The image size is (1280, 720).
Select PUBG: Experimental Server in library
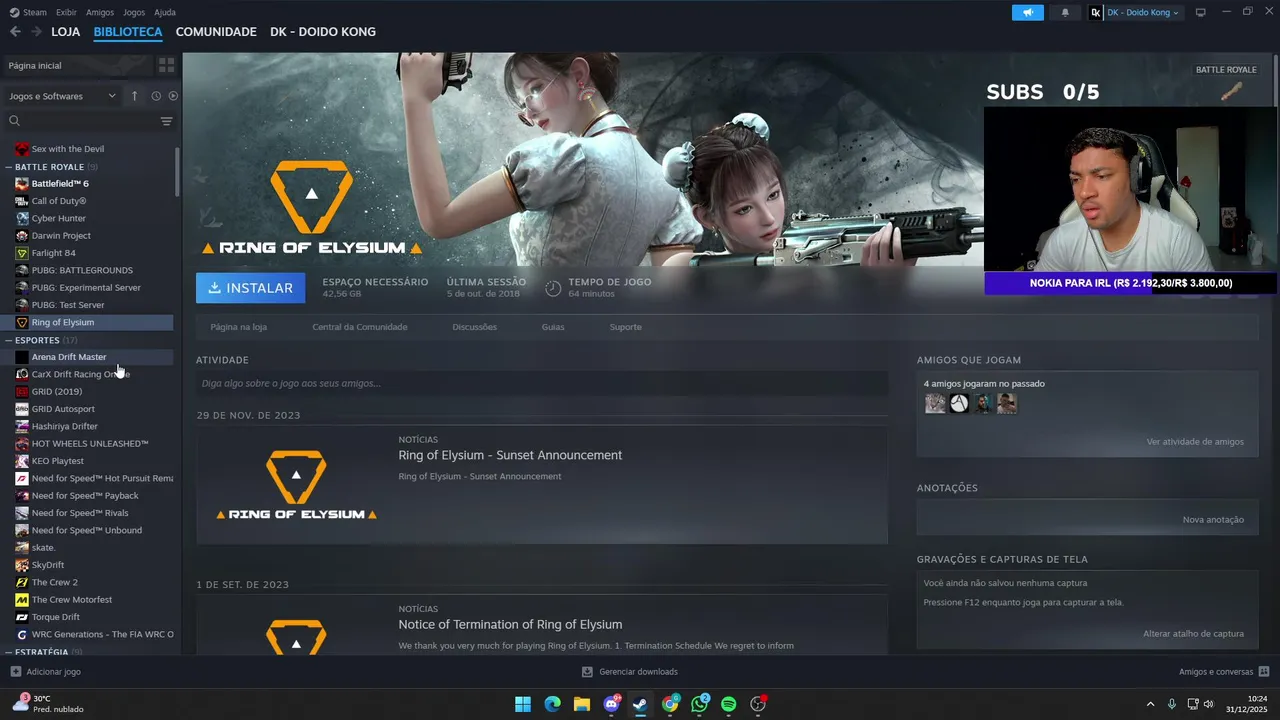86,288
